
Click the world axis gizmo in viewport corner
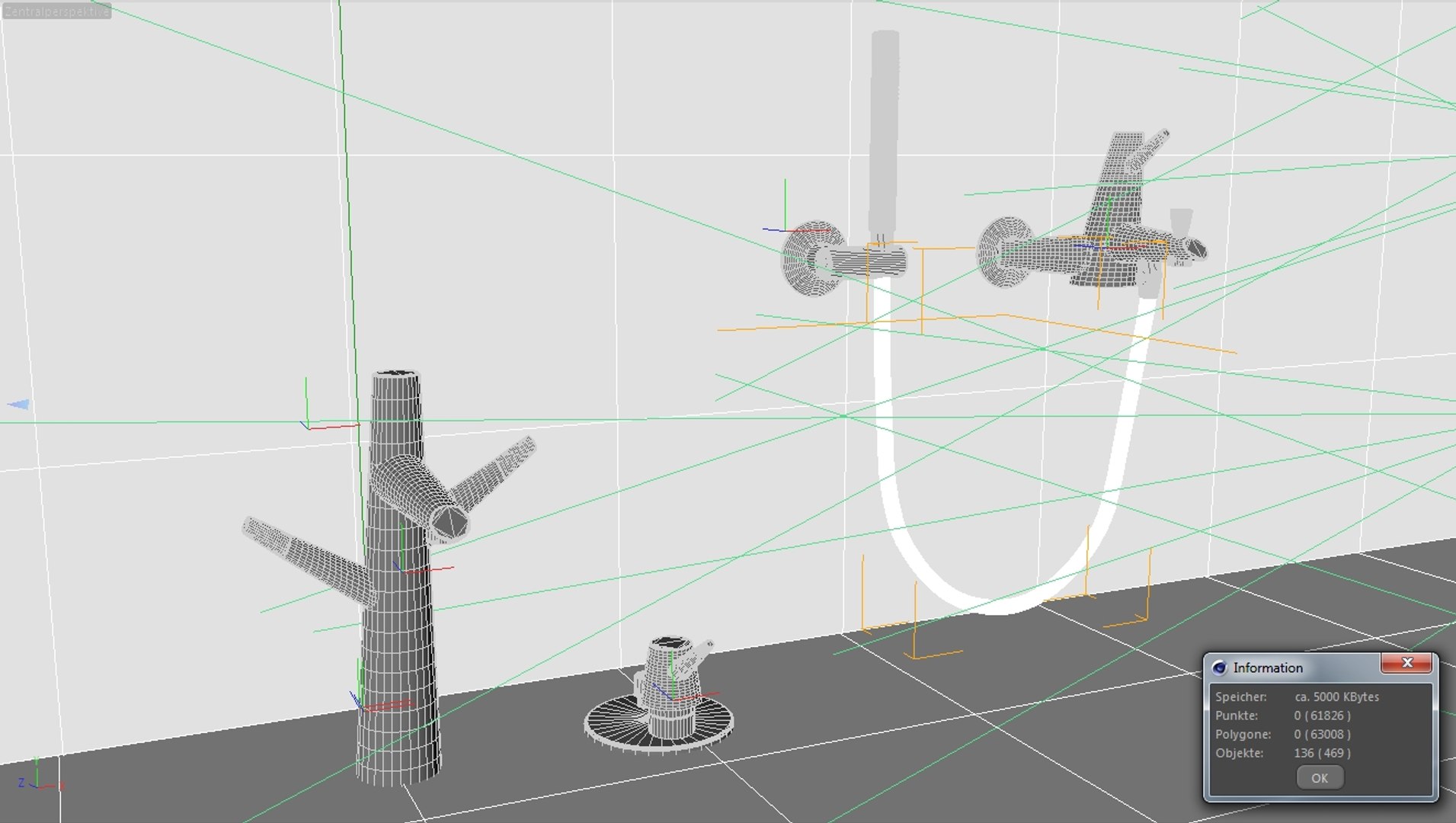(x=40, y=776)
